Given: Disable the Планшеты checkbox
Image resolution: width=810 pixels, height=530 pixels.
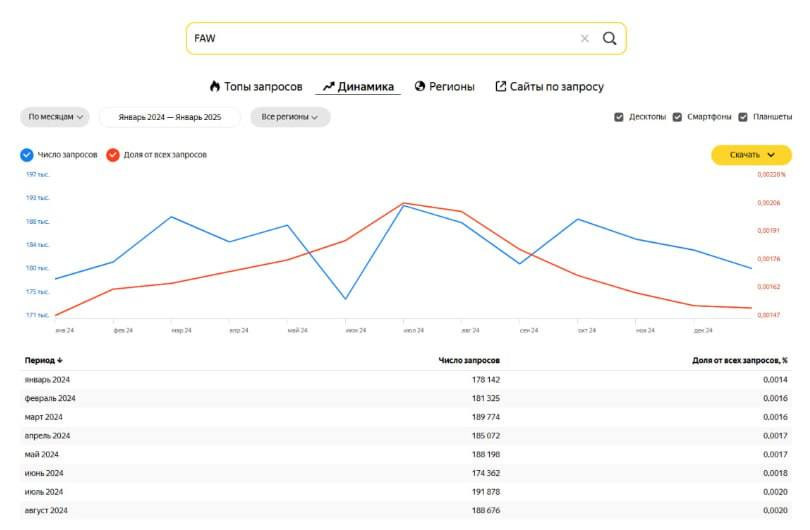Looking at the screenshot, I should (x=743, y=117).
